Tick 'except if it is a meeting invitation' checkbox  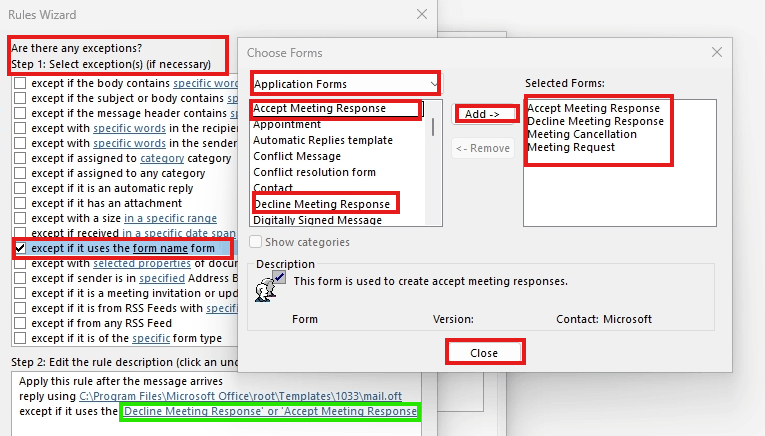[20, 293]
